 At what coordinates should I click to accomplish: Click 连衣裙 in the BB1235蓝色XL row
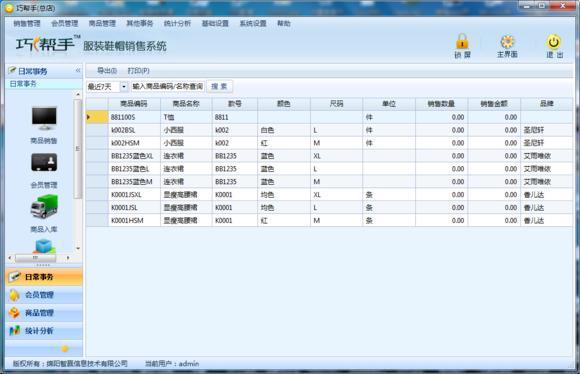[x=186, y=156]
